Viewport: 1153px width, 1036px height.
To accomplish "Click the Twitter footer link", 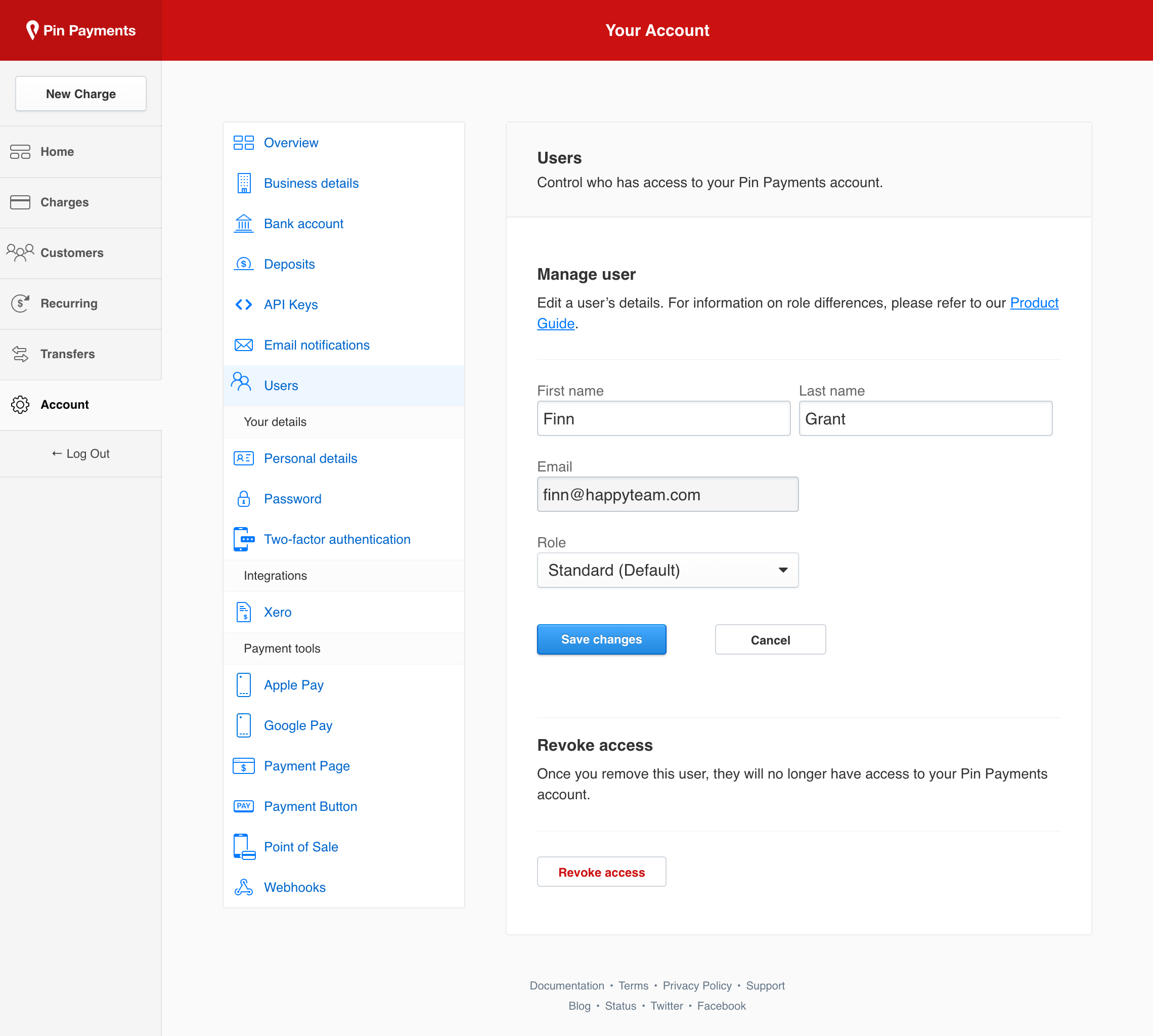I will click(667, 1006).
